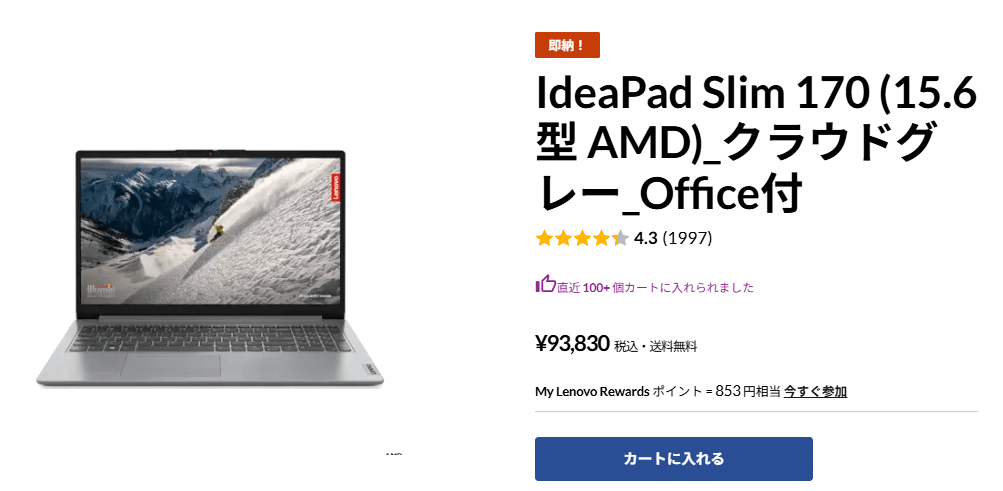This screenshot has height=491, width=1003.
Task: Click the purple thumbs-up icon
Action: (x=545, y=284)
